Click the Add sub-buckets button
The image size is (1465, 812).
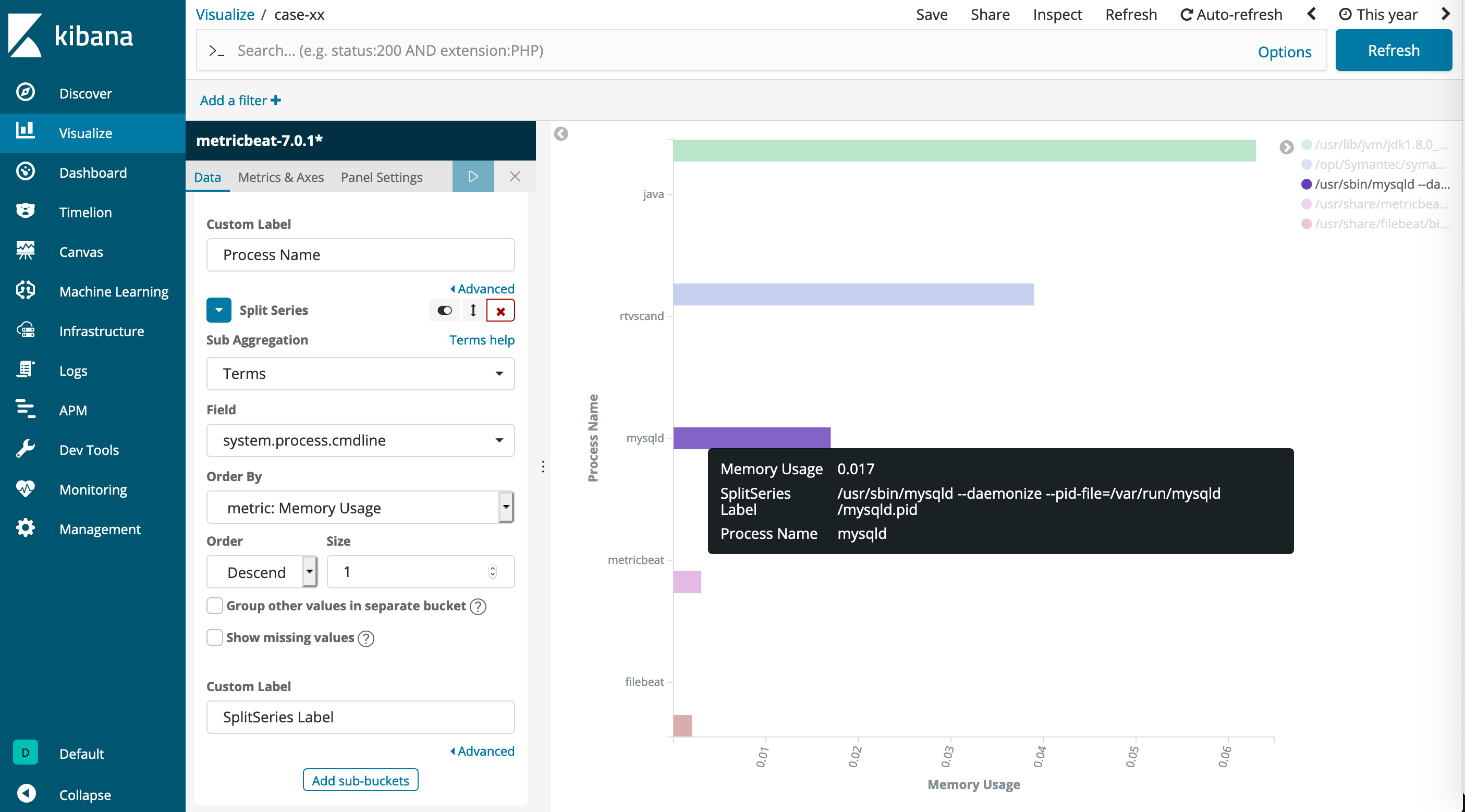(x=360, y=780)
